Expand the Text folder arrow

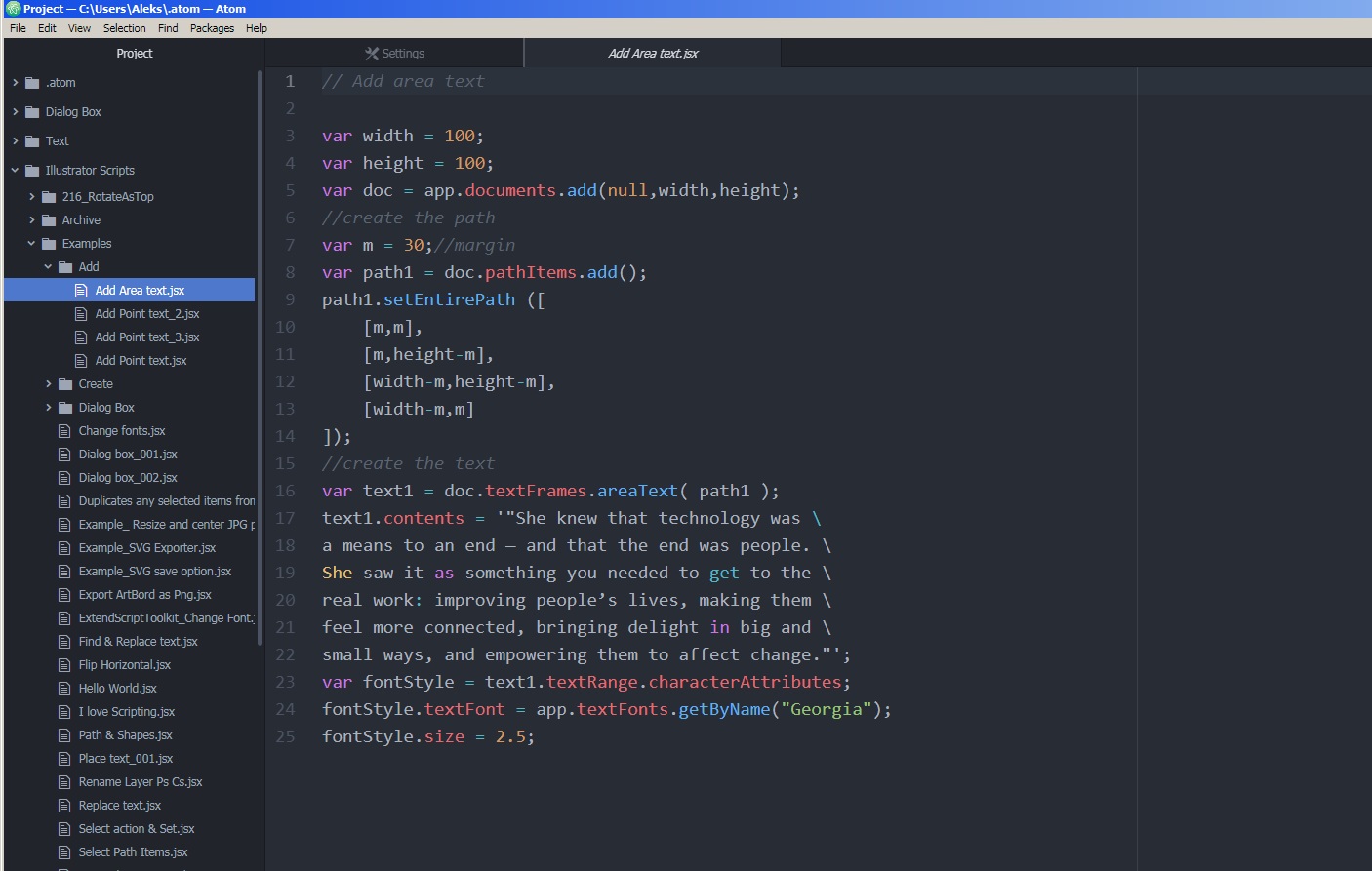click(16, 141)
